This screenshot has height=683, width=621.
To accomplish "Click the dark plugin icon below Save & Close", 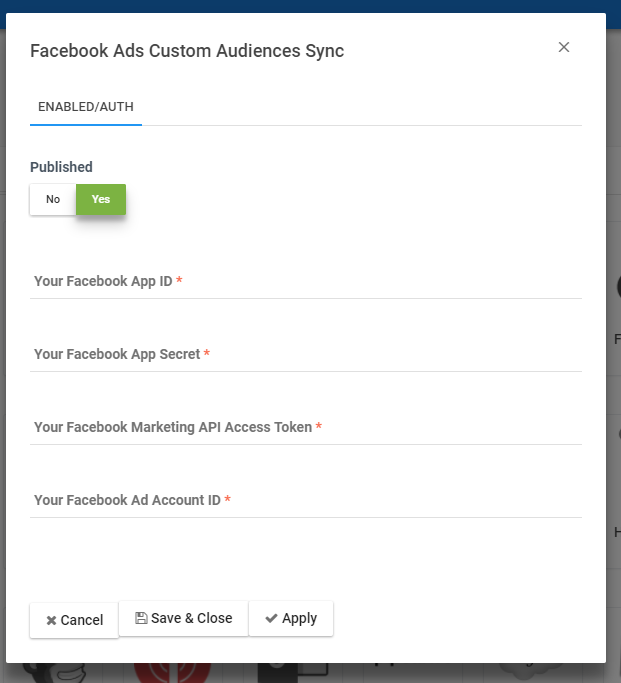I will tap(280, 672).
